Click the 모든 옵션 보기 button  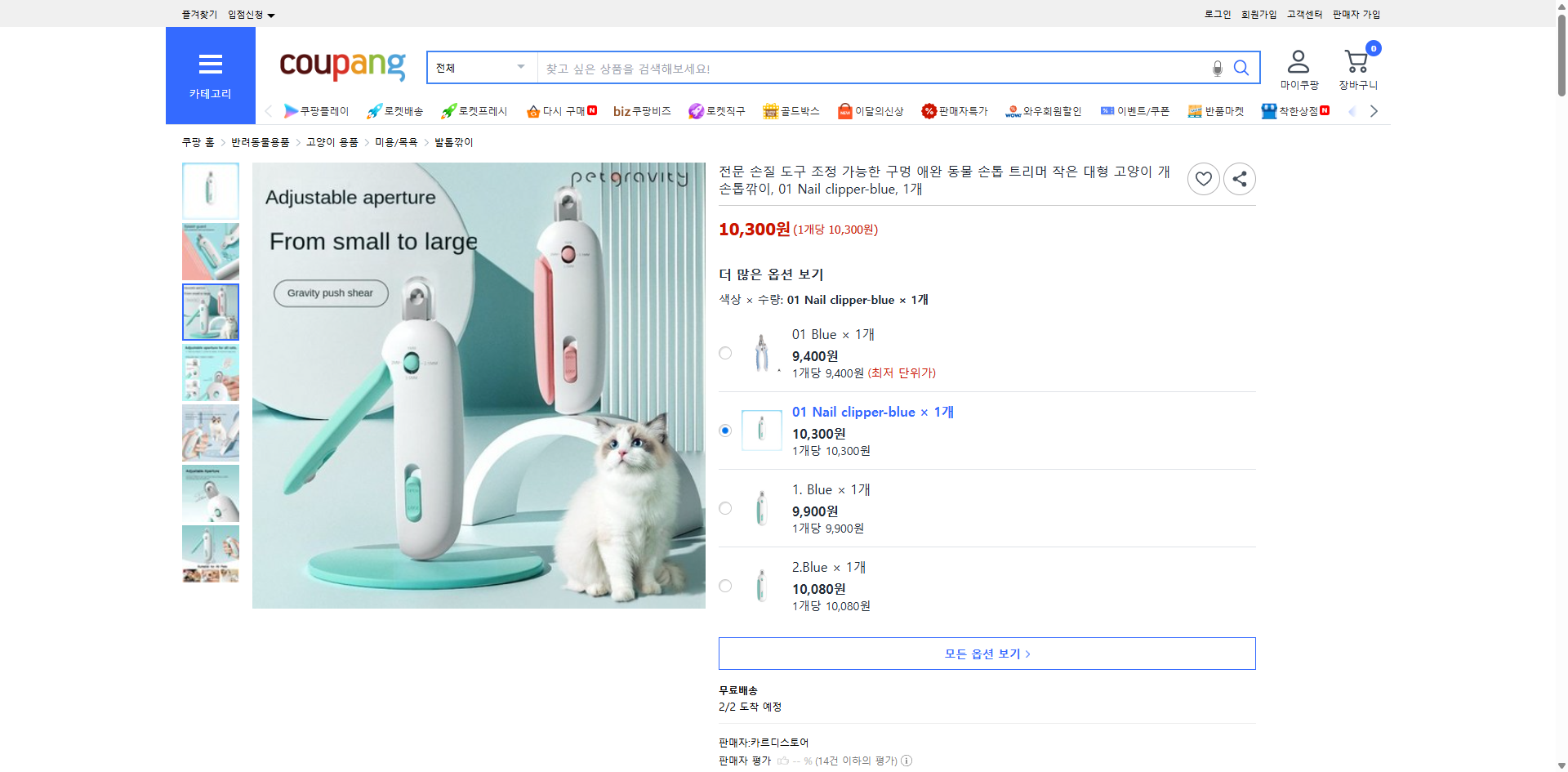pyautogui.click(x=986, y=653)
